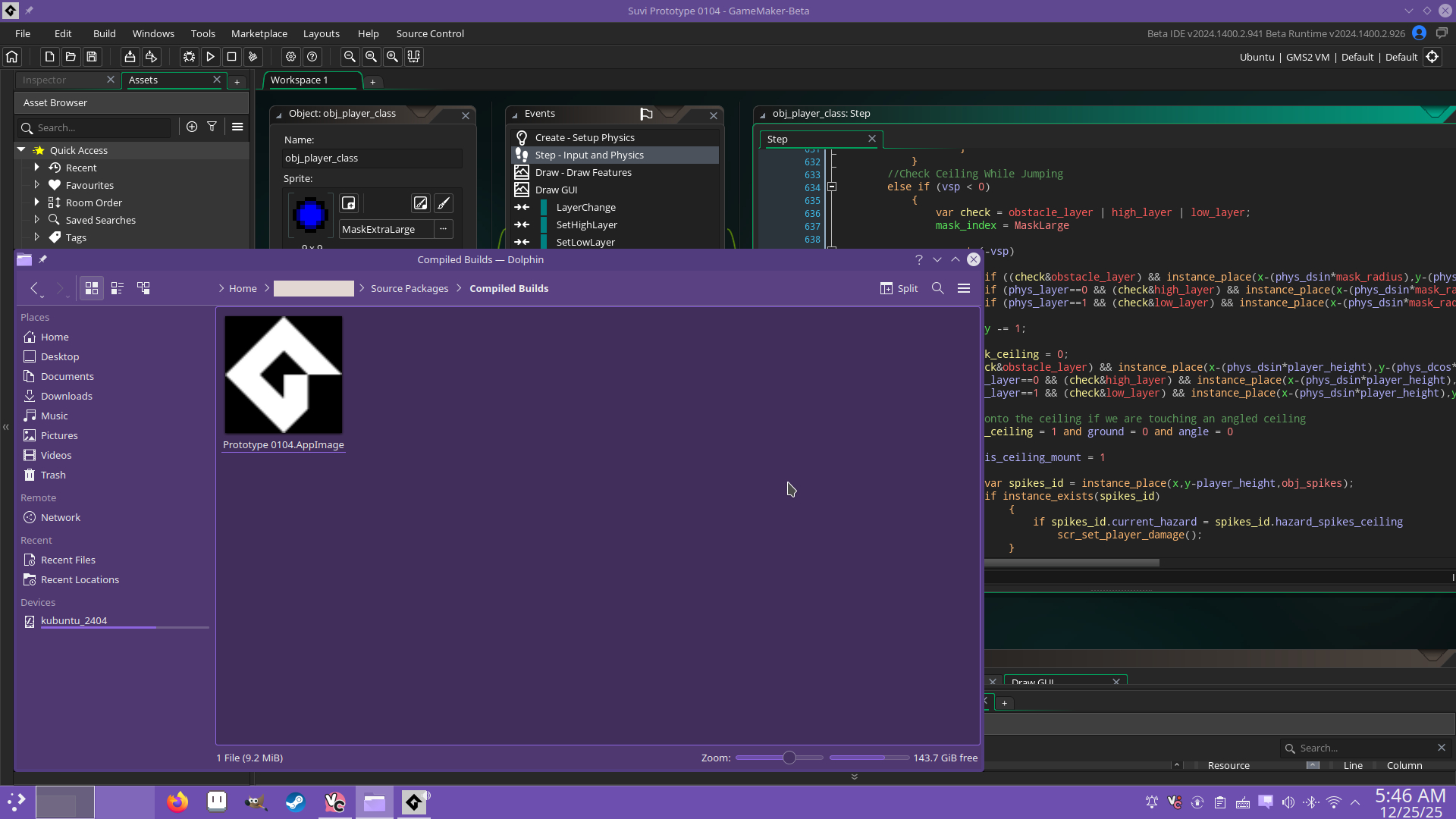Switch to the Inspector tab
Screen dimensions: 1456x819
point(44,80)
